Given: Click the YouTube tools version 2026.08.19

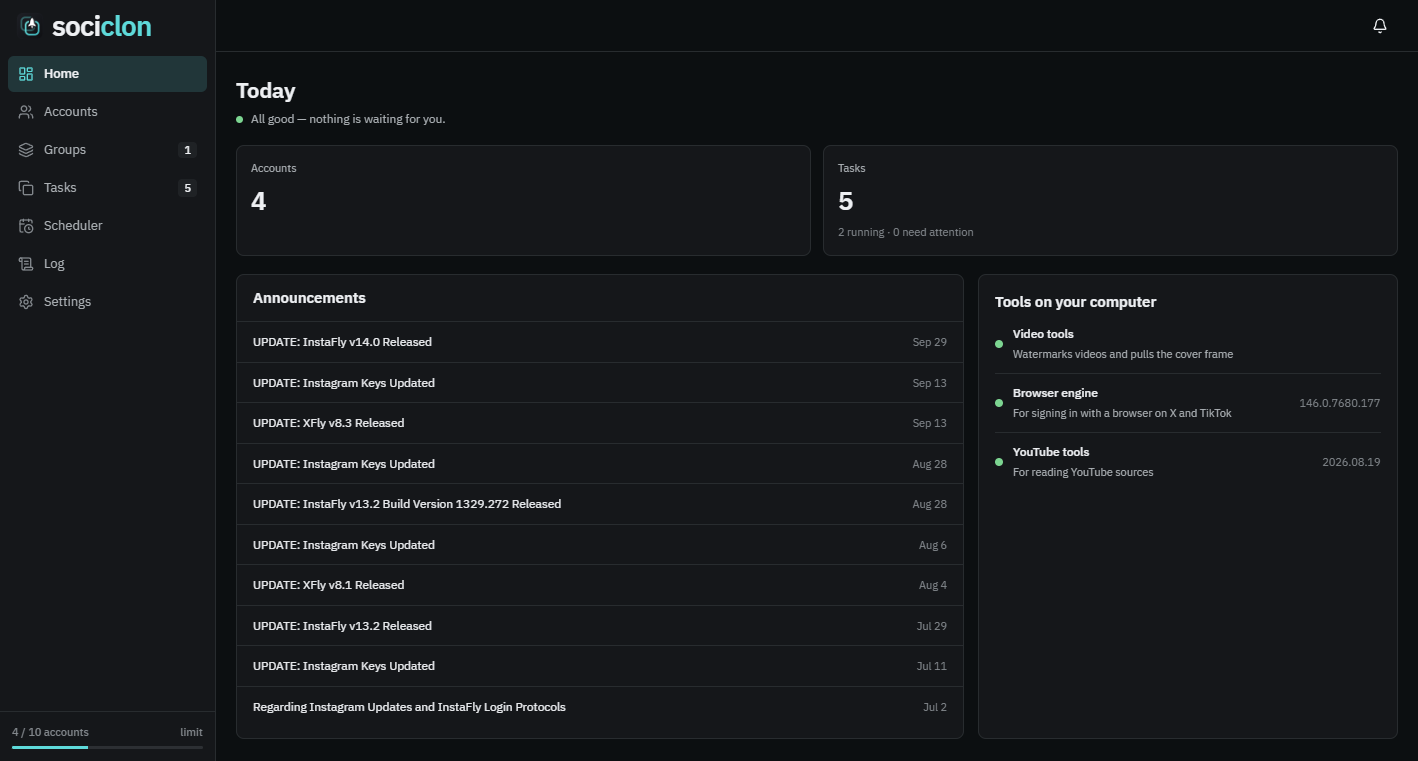Looking at the screenshot, I should pyautogui.click(x=1351, y=462).
